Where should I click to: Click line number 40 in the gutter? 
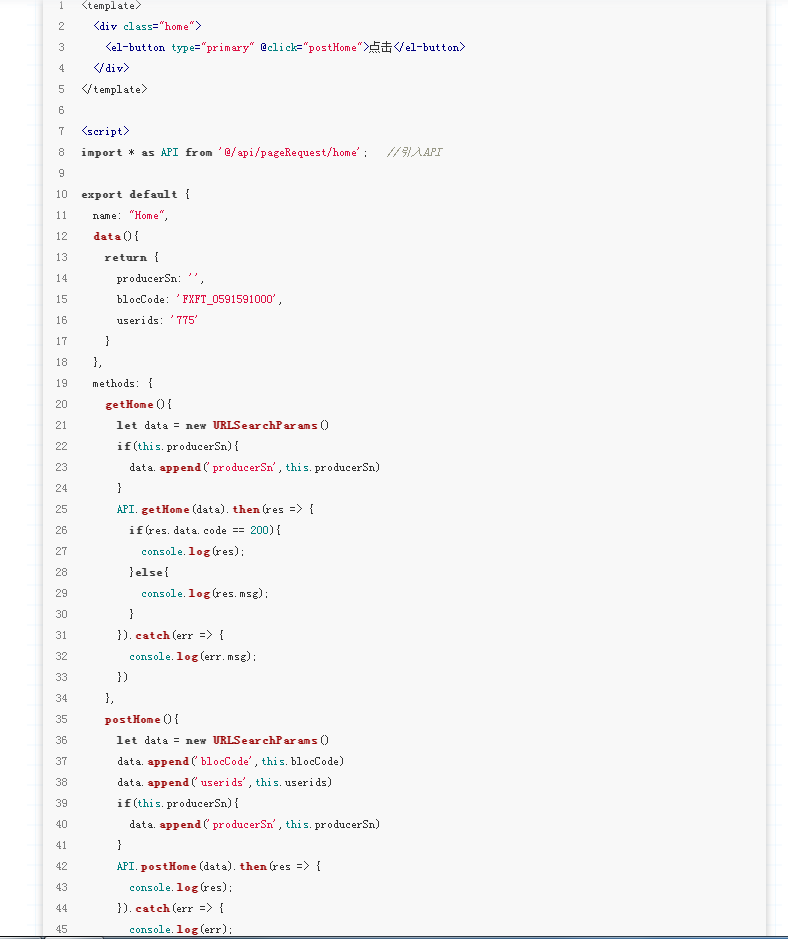pos(62,824)
